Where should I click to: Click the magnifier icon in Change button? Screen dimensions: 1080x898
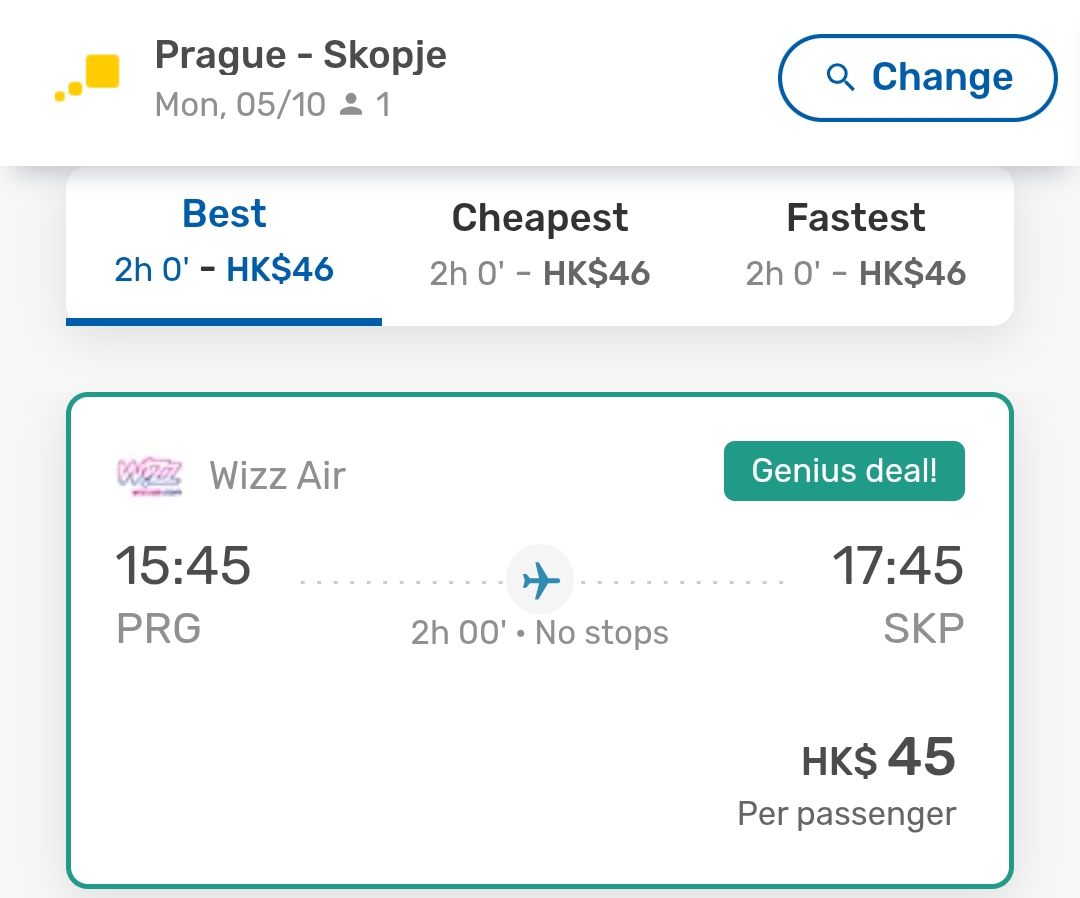coord(840,77)
